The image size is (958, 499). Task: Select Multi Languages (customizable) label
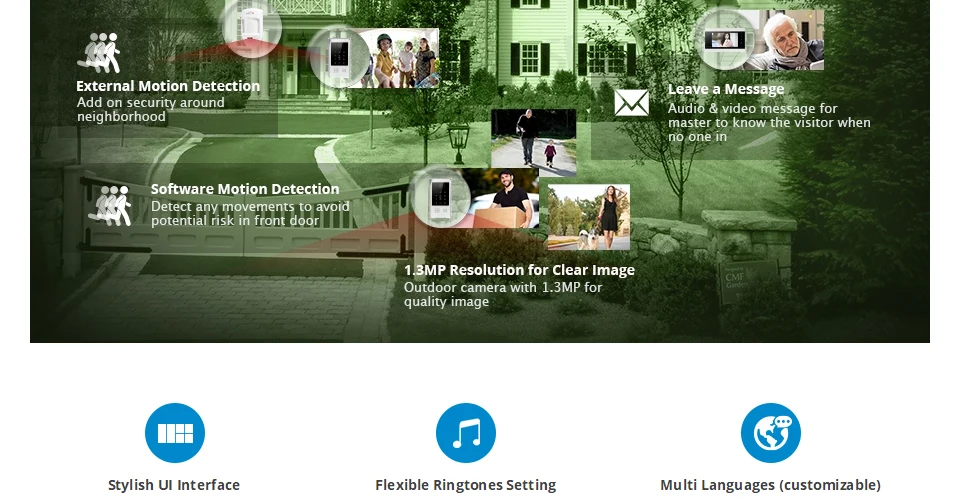click(770, 485)
